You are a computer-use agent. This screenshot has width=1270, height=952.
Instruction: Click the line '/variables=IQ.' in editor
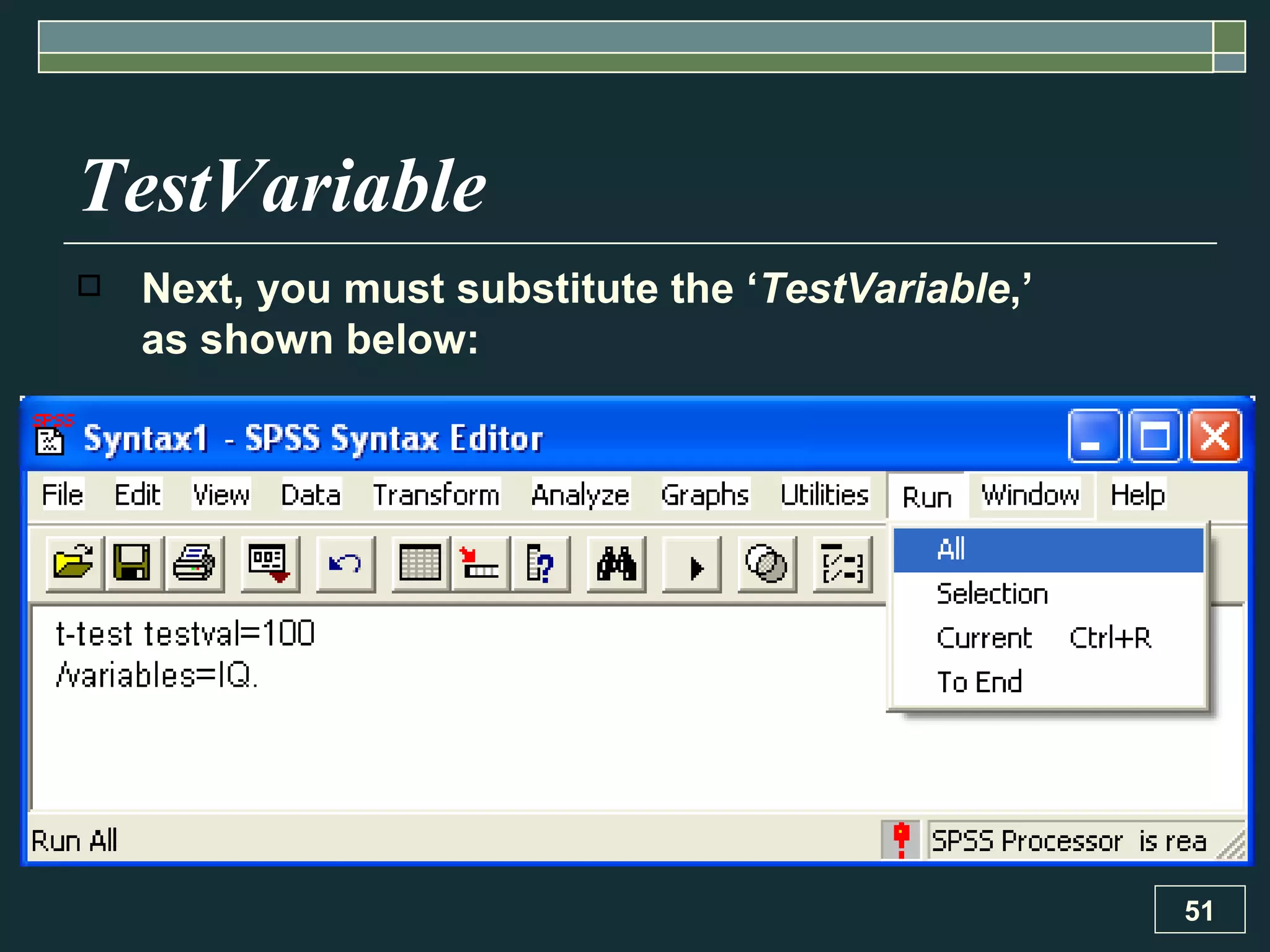pos(156,675)
